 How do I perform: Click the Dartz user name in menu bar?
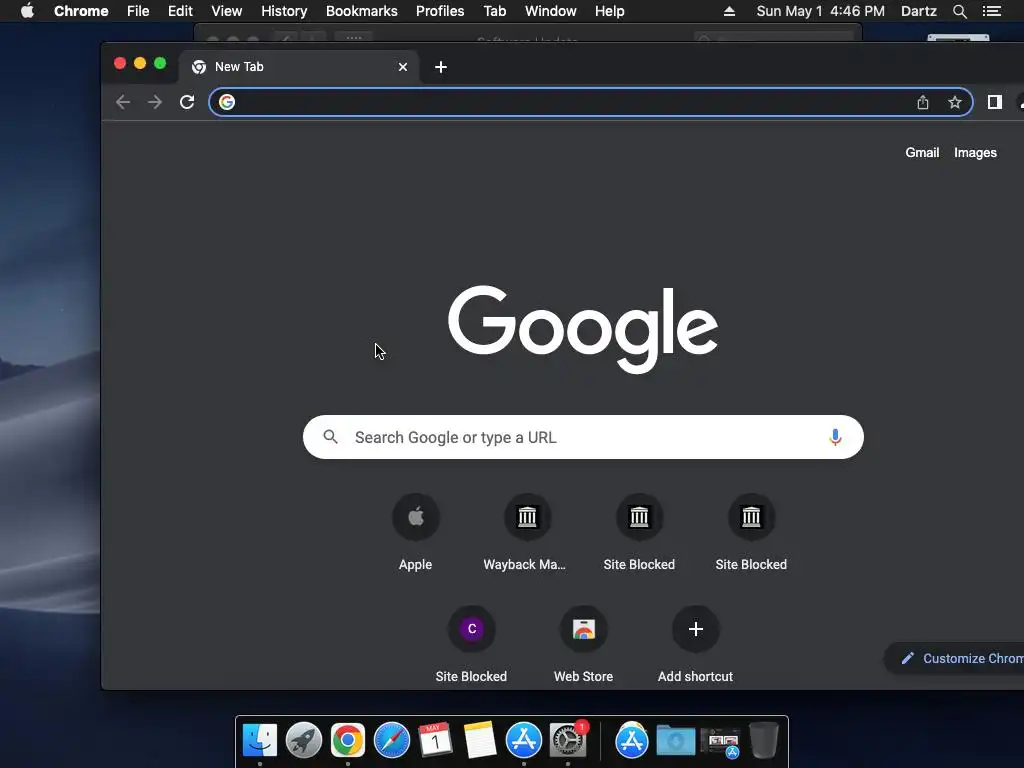coord(918,11)
